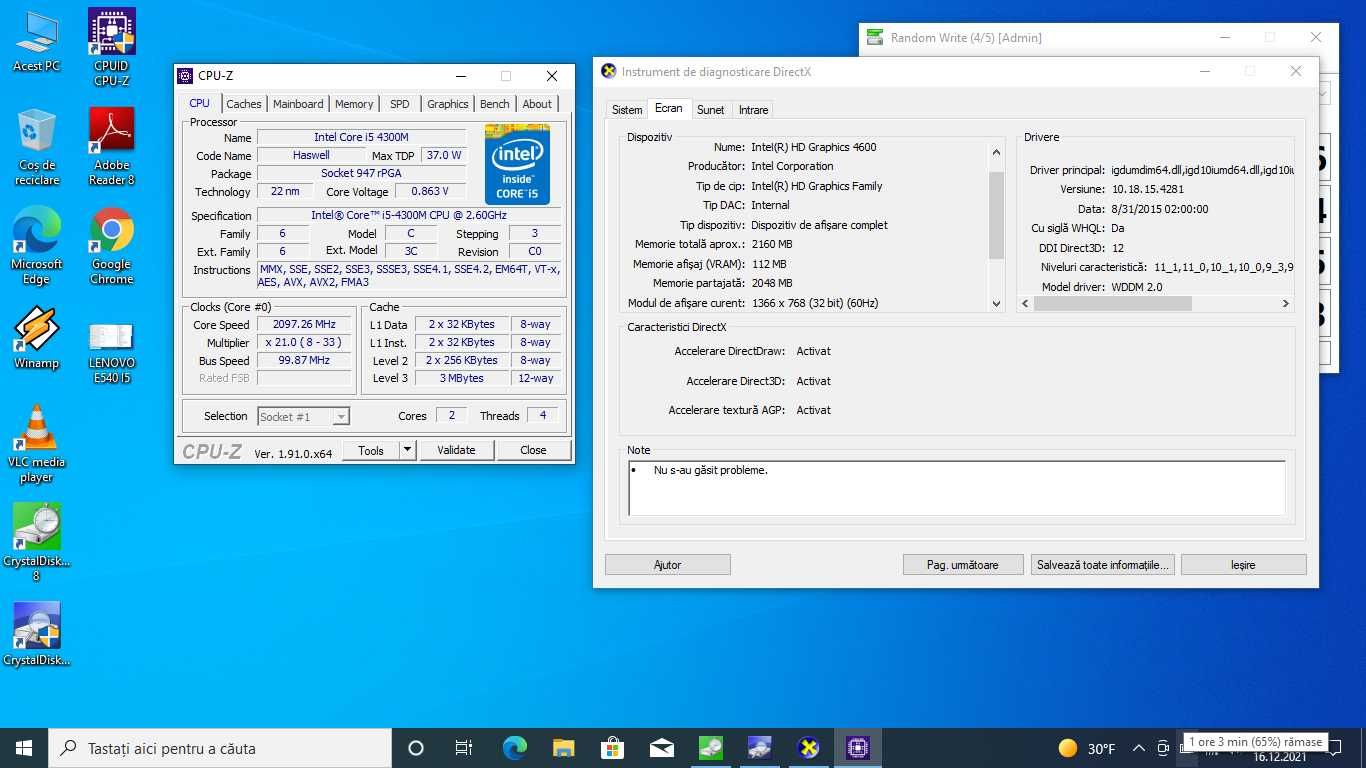Switch to the Graphics tab in CPU-Z
1366x768 pixels.
(447, 104)
